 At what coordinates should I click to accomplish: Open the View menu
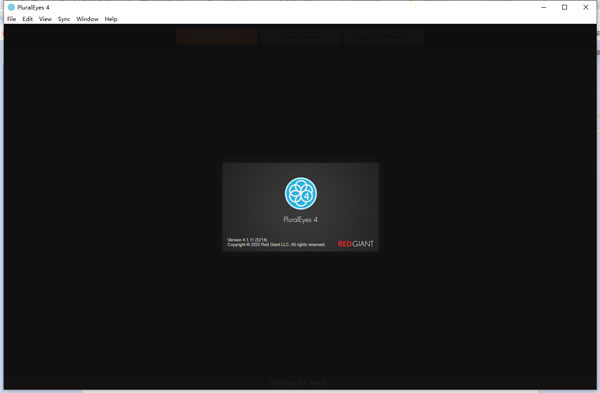pyautogui.click(x=45, y=19)
